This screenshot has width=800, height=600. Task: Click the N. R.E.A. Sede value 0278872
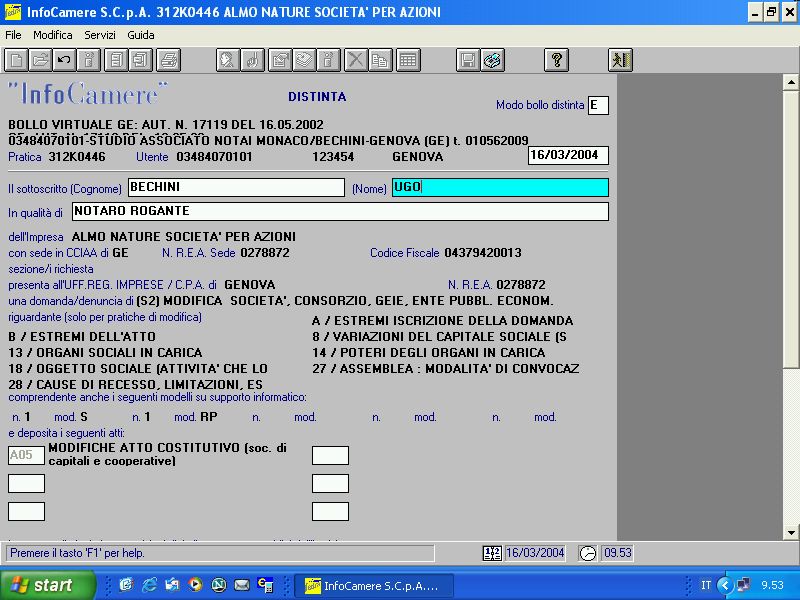coord(265,253)
